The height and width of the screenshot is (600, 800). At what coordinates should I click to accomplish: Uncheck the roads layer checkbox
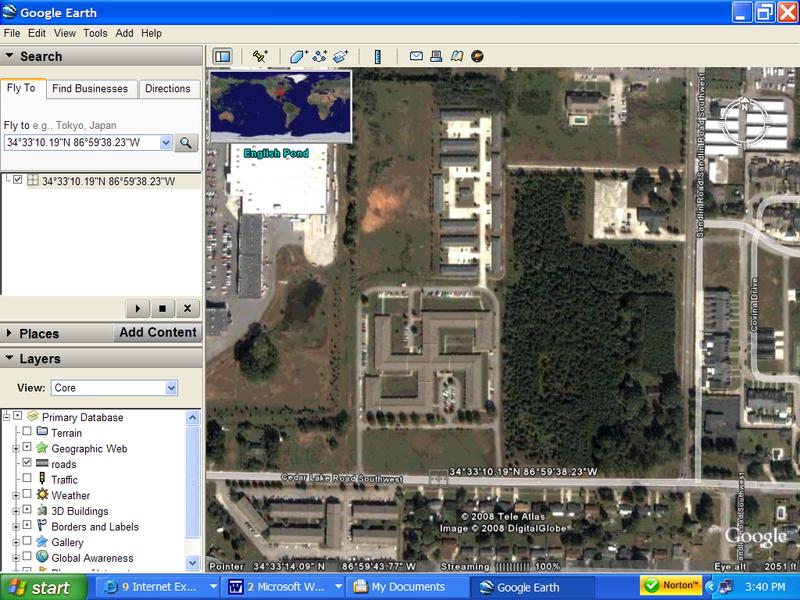pos(27,464)
